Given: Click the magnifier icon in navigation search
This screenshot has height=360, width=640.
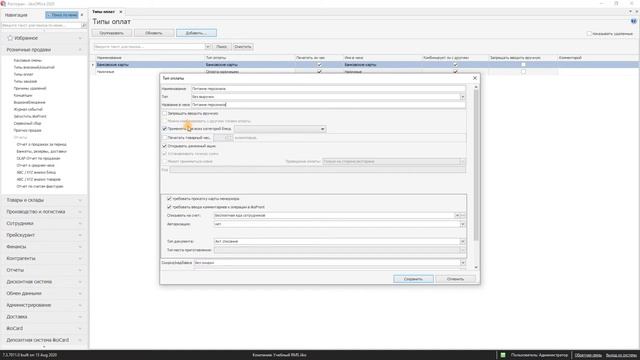Looking at the screenshot, I should (x=84, y=25).
